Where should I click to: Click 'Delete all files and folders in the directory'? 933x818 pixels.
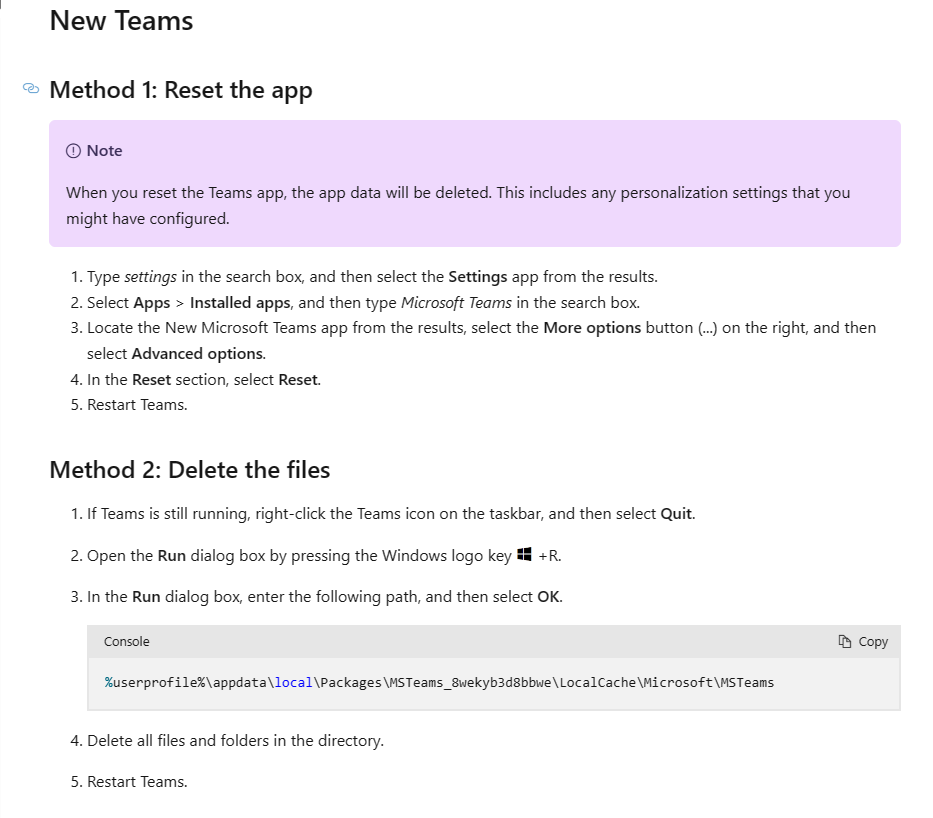236,741
